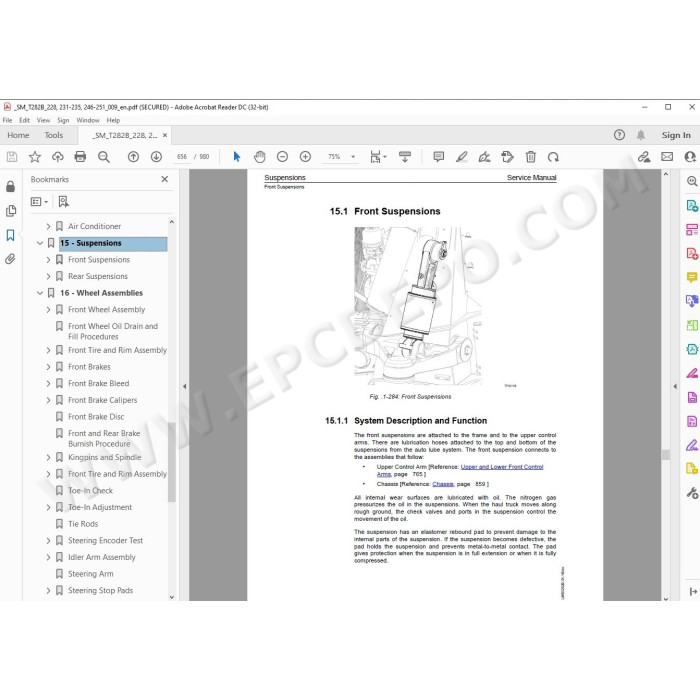Collapse the left navigation pane arrow
The width and height of the screenshot is (700, 700).
tap(184, 387)
